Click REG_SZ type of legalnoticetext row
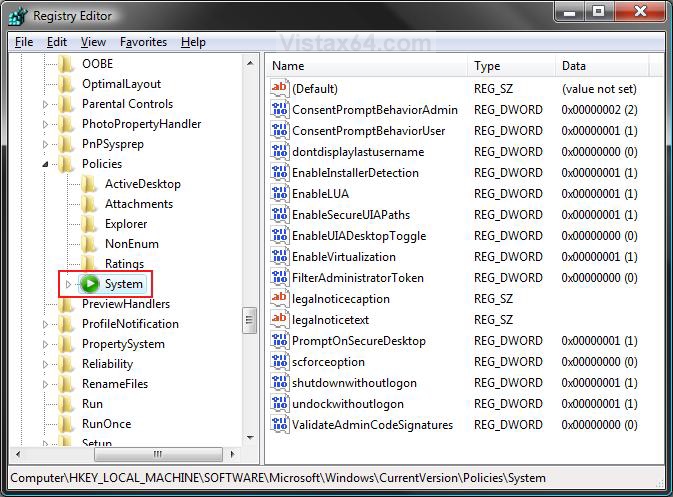Image resolution: width=673 pixels, height=497 pixels. click(493, 320)
